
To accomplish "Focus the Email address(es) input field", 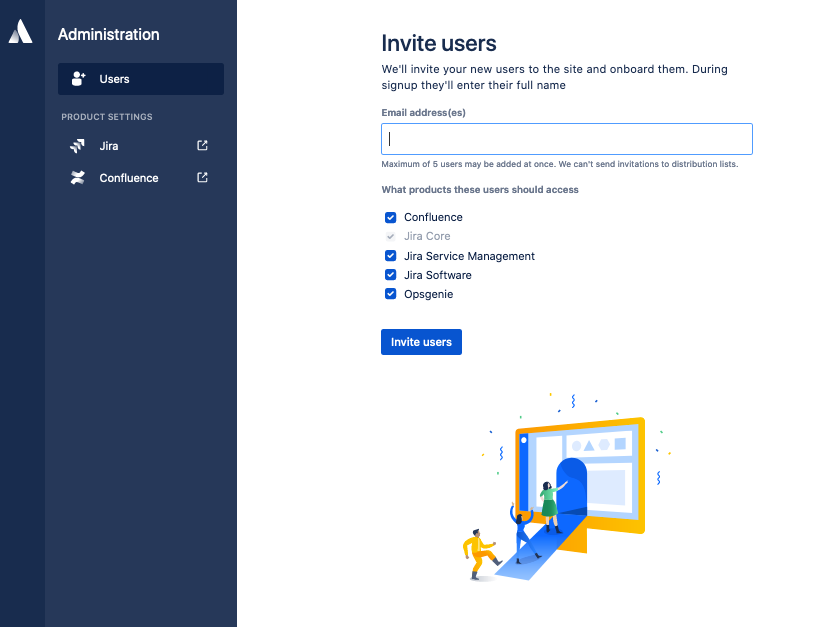I will [x=567, y=139].
